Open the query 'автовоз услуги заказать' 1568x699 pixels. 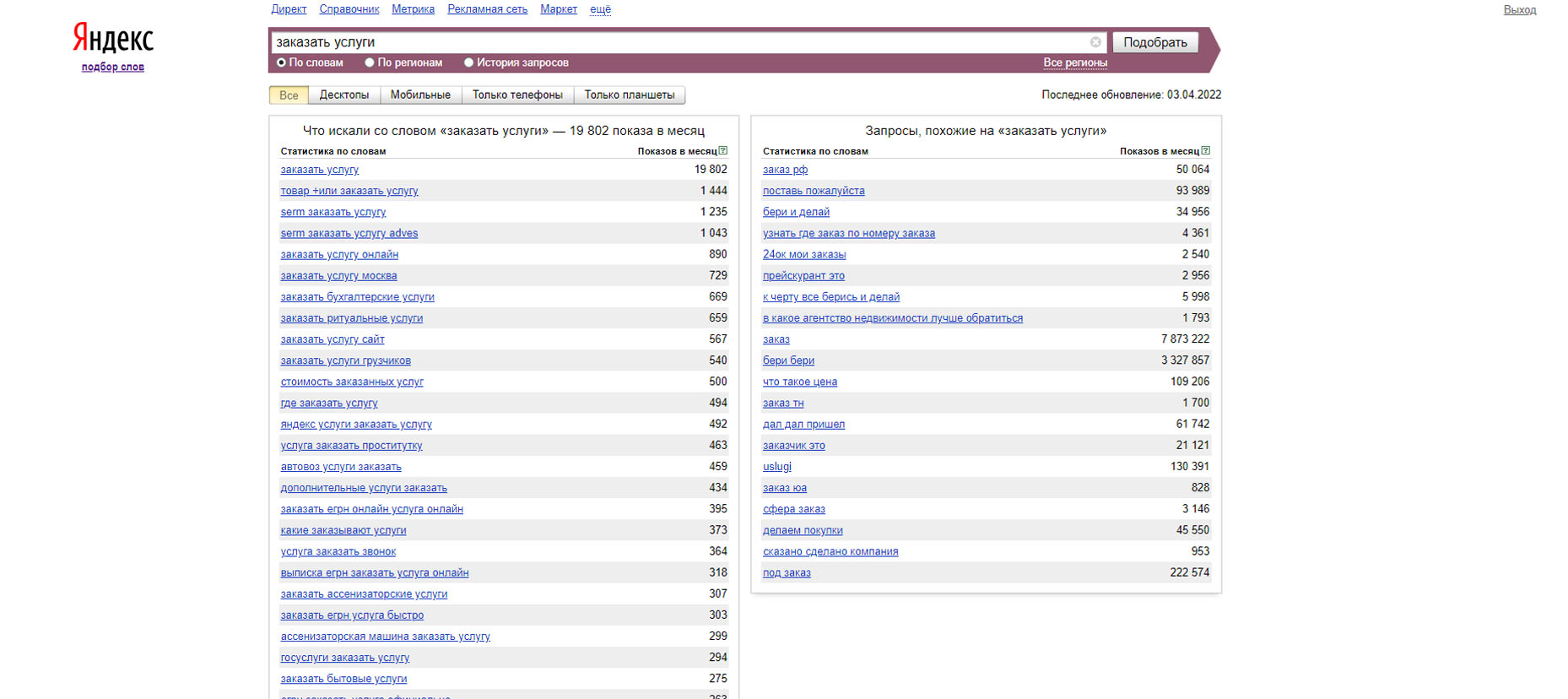coord(341,467)
